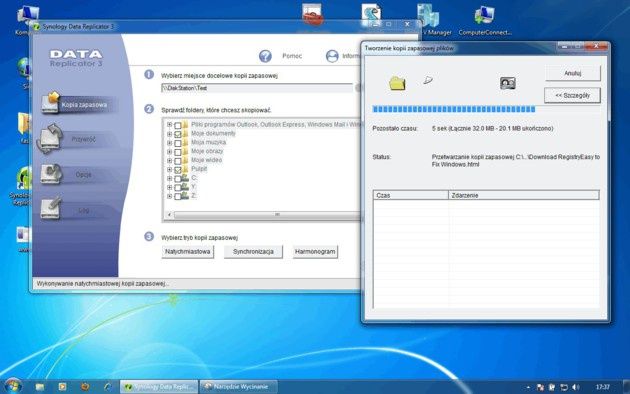
Task: Click the Start orb on the taskbar
Action: 12,386
